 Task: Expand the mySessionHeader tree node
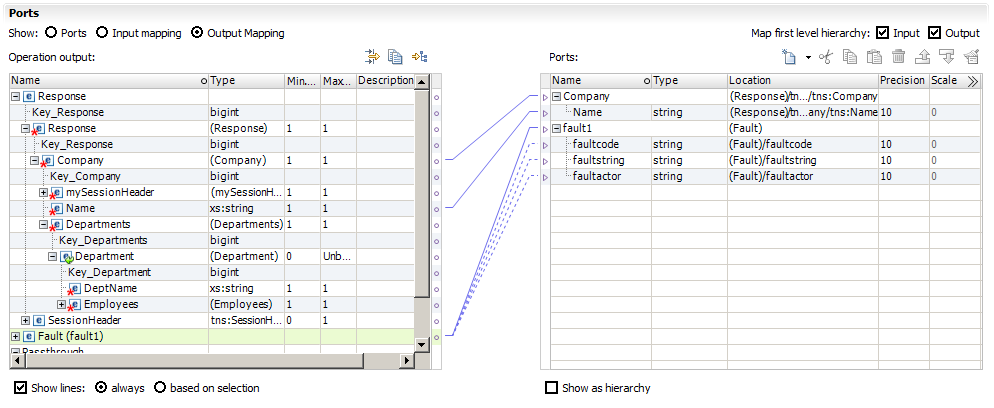tap(43, 192)
